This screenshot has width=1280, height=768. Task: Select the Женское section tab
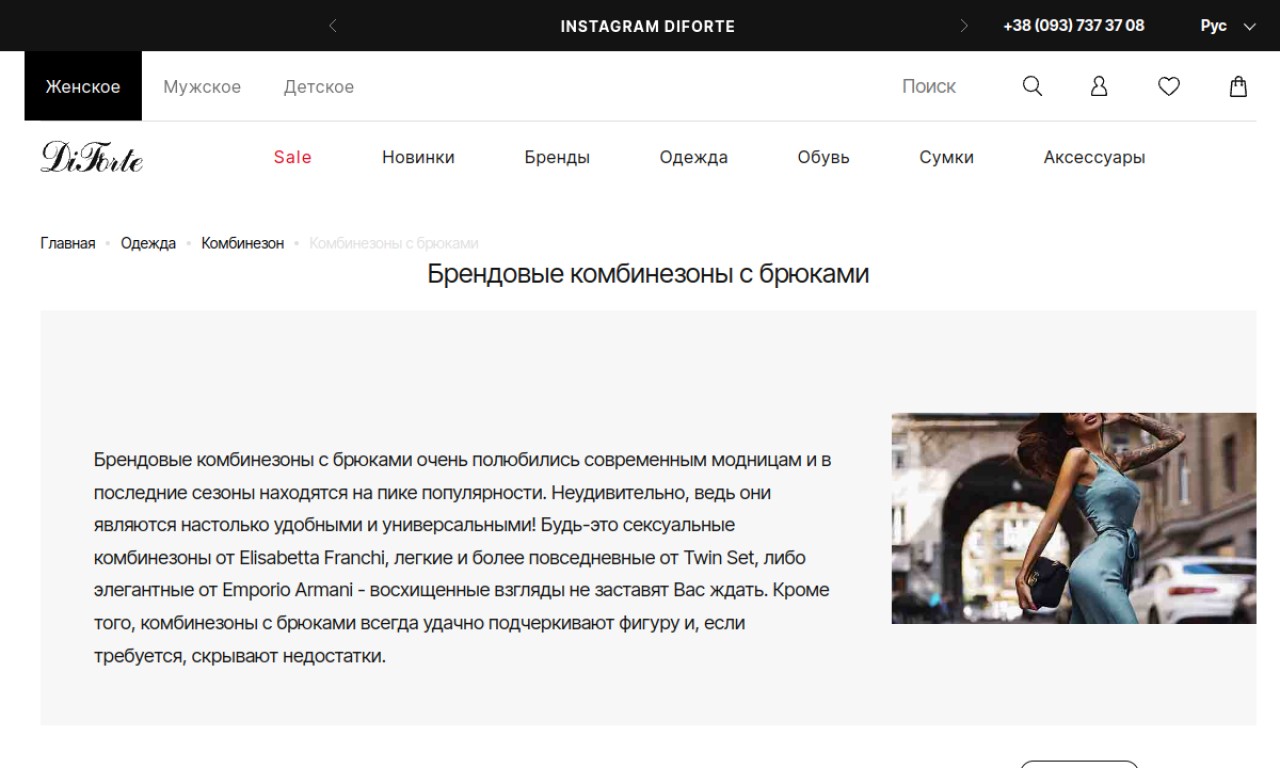click(x=83, y=87)
